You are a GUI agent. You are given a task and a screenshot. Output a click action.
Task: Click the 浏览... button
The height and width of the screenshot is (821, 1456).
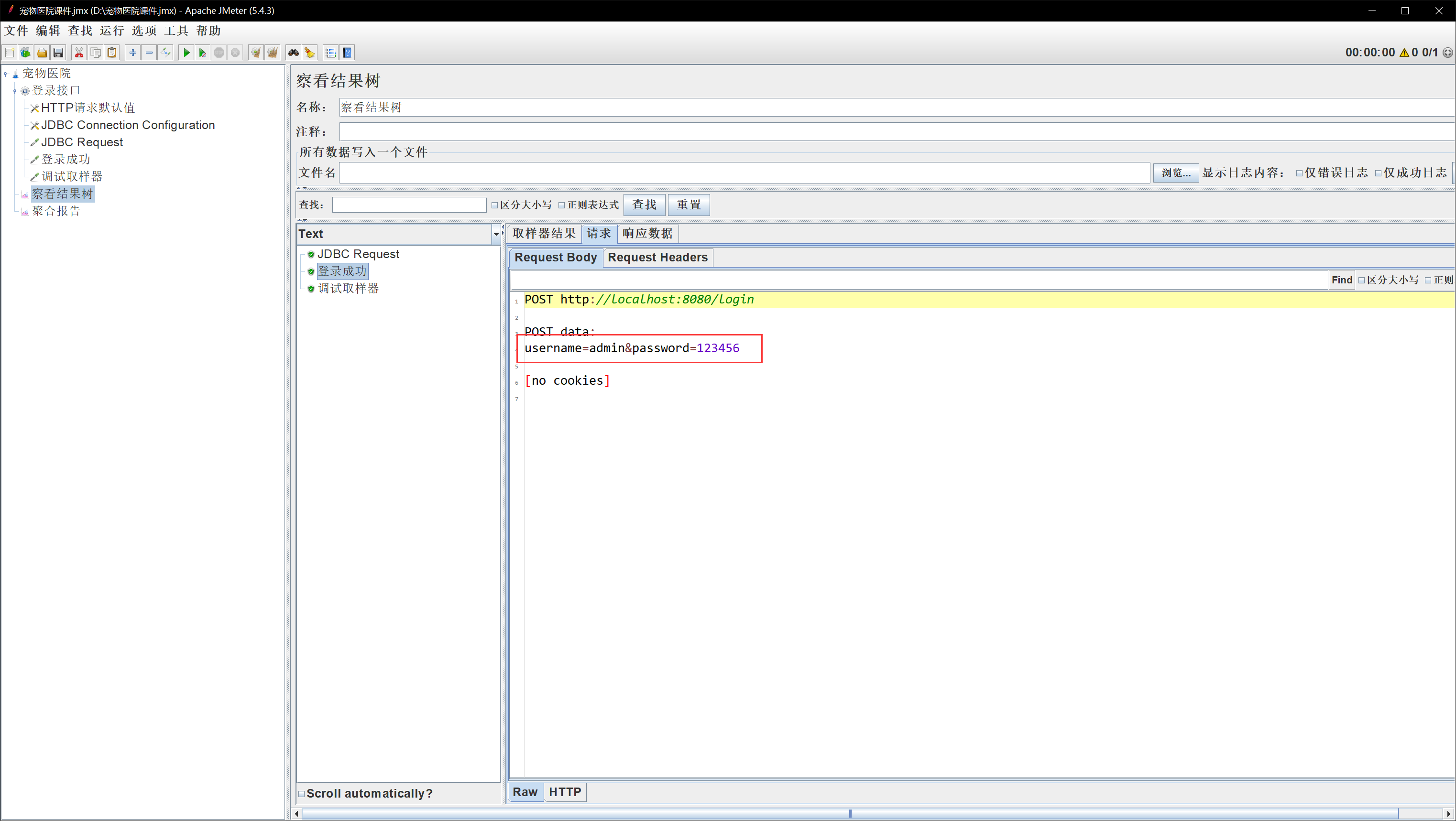tap(1176, 173)
